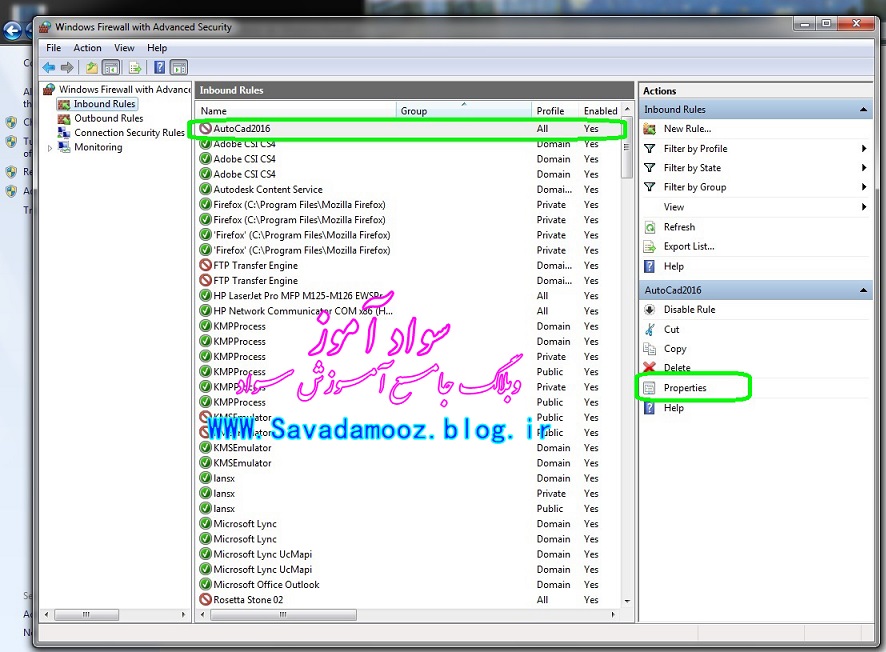Select the Windows Firewall root tree node
The height and width of the screenshot is (652, 886).
[125, 89]
